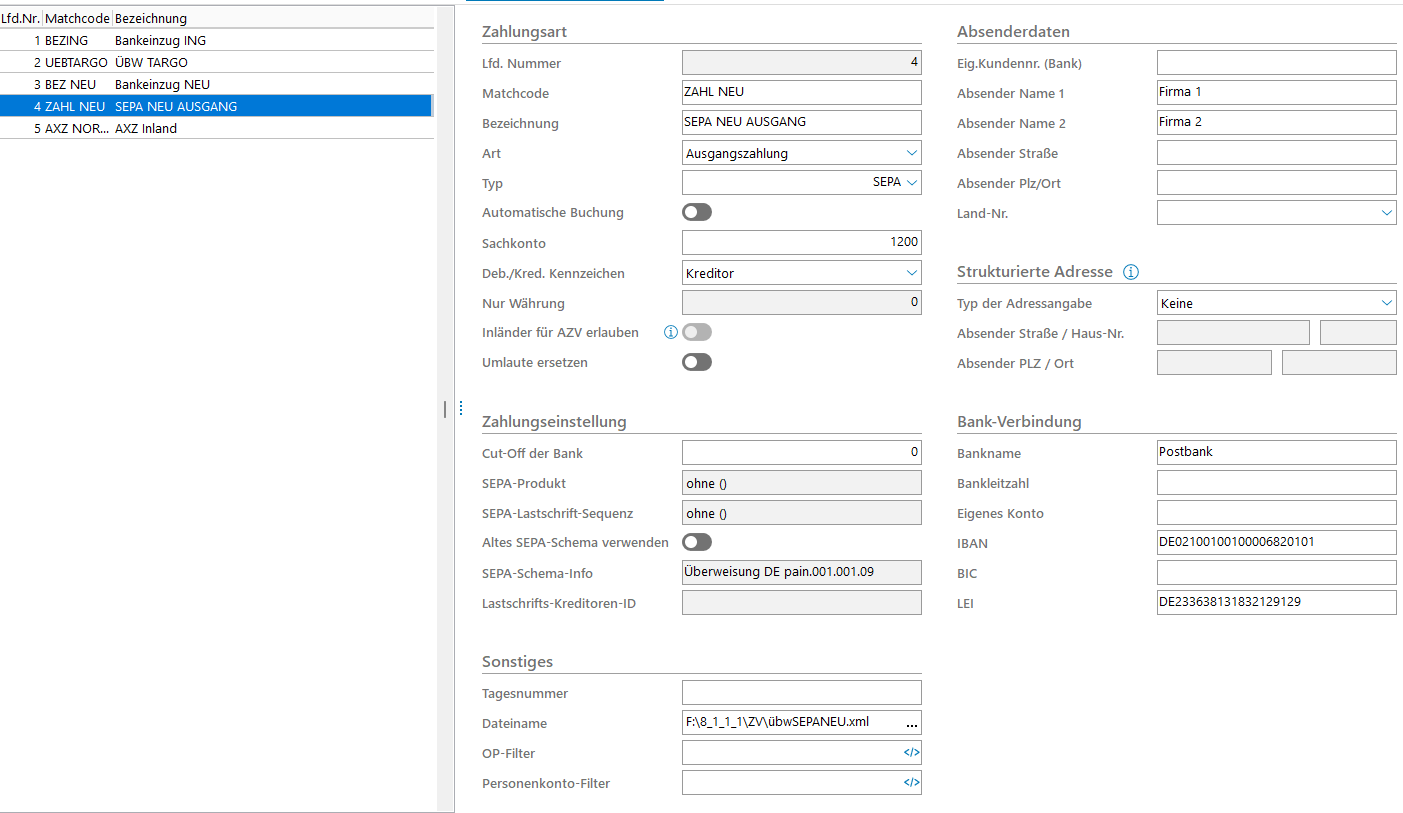The width and height of the screenshot is (1403, 813).
Task: Open code editor icon in Personenkonto-Filter field
Action: click(911, 783)
